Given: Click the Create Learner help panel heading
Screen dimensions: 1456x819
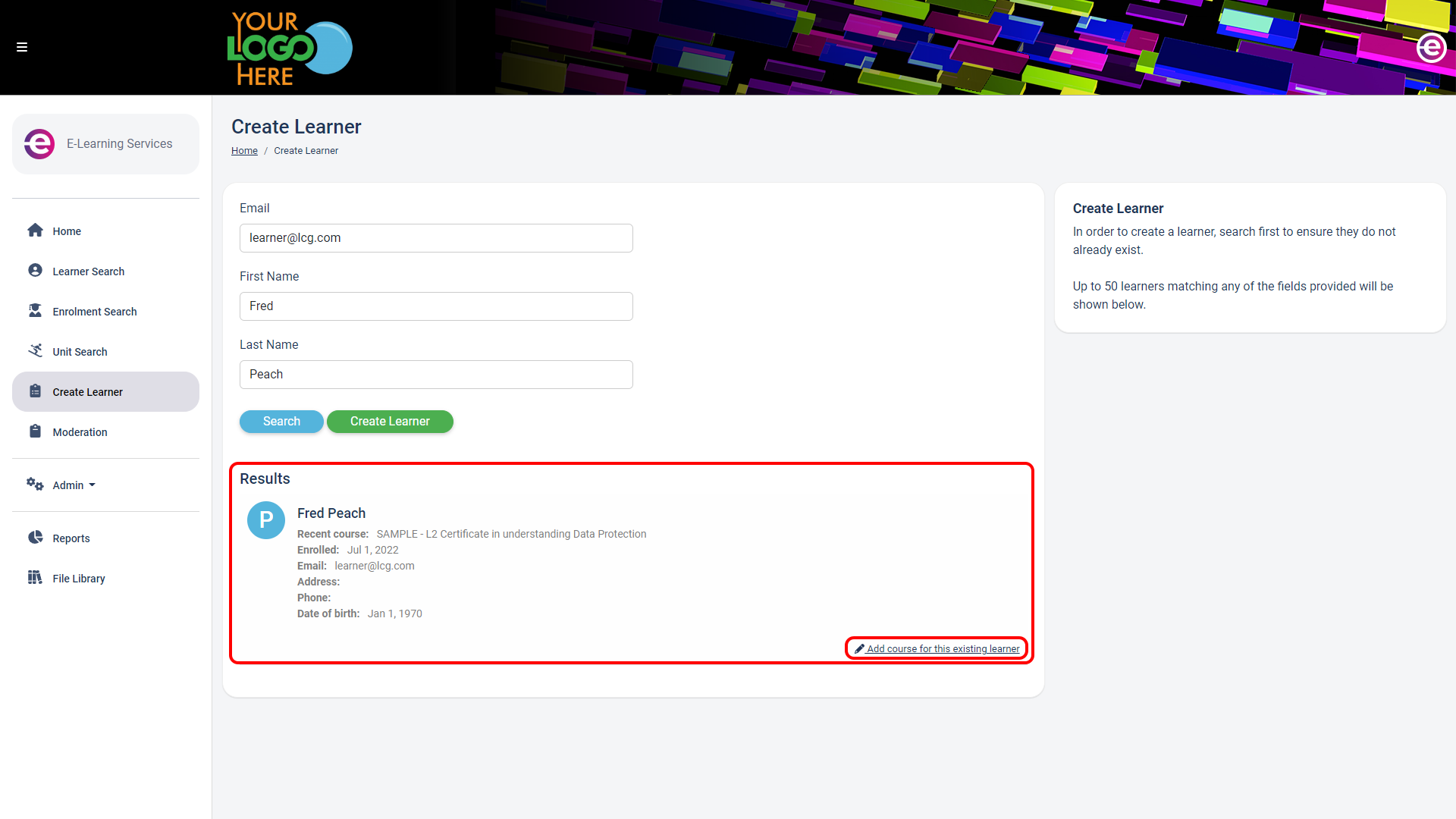Looking at the screenshot, I should click(x=1118, y=209).
